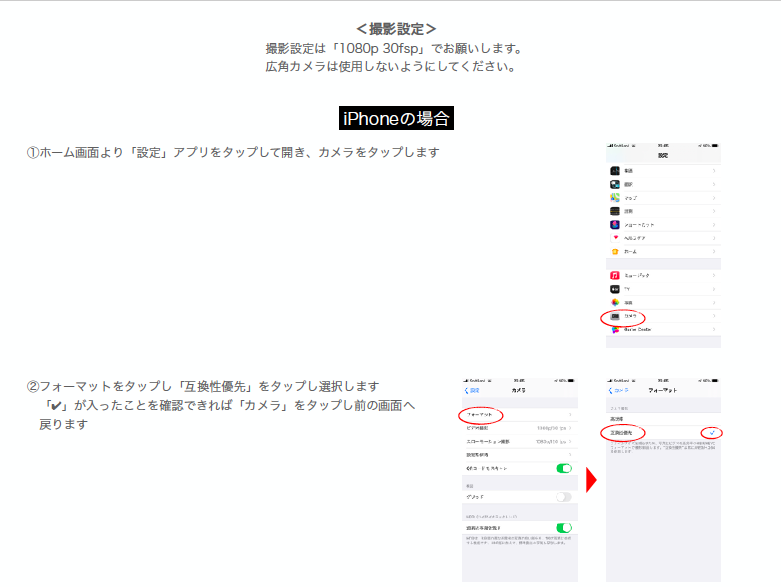Toggle the bottom green switch on Camera screen

pyautogui.click(x=564, y=528)
